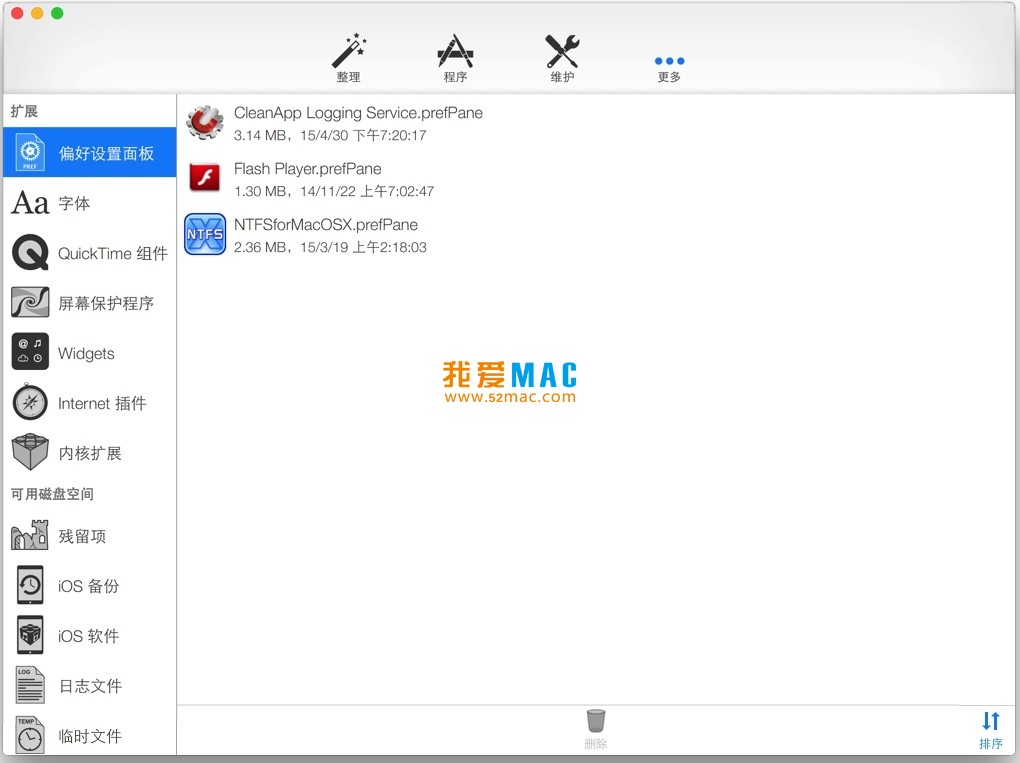Open the 内核扩展 sidebar label
This screenshot has width=1020, height=763.
90,453
